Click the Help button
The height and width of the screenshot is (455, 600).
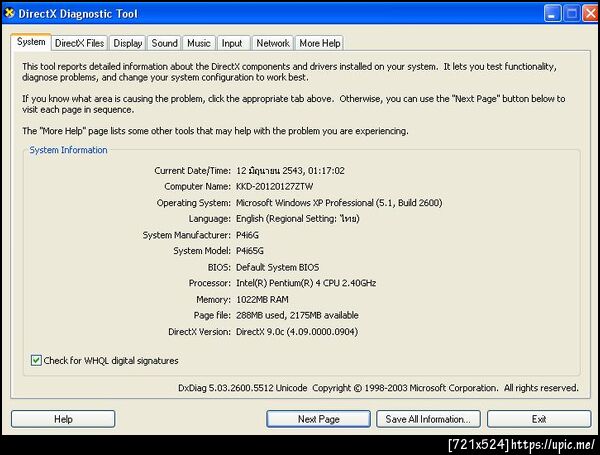[63, 419]
